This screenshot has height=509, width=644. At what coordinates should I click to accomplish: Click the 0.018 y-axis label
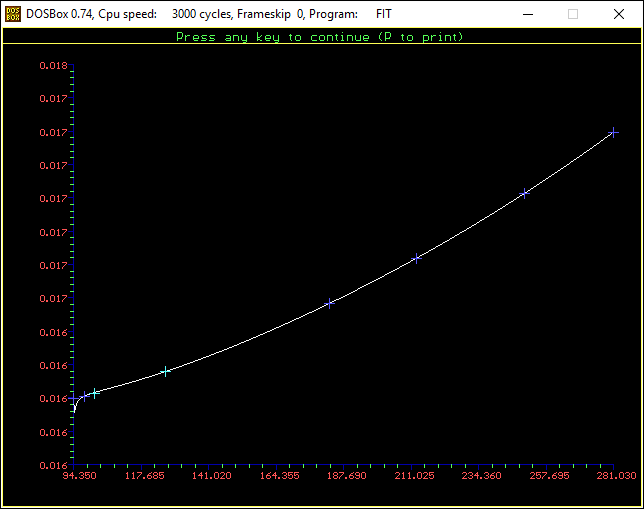coord(53,66)
